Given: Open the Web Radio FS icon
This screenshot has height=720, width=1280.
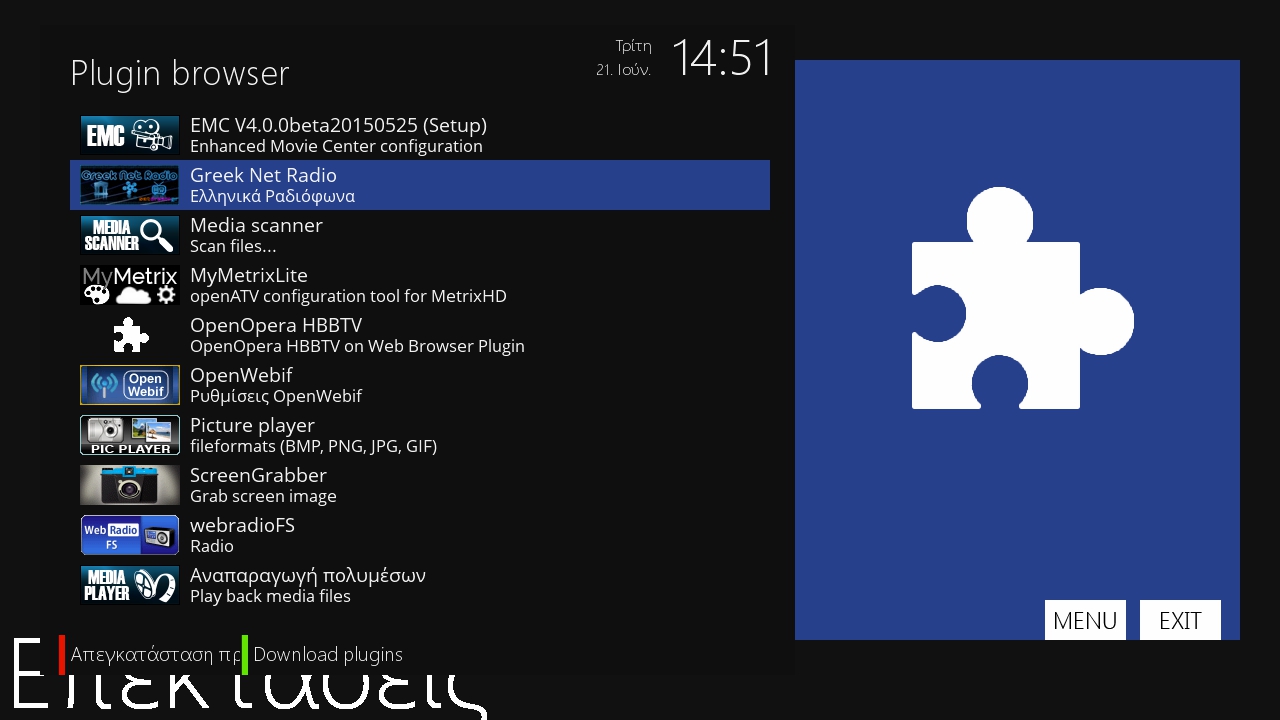Looking at the screenshot, I should [130, 535].
